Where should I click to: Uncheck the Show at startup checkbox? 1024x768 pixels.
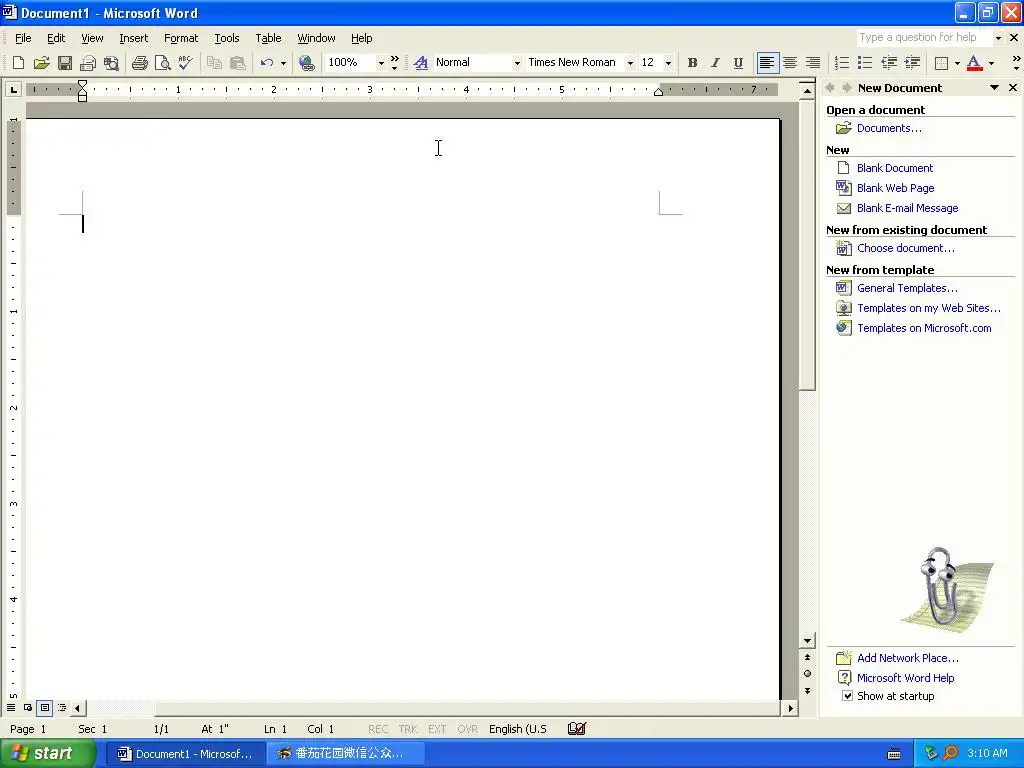pyautogui.click(x=847, y=696)
